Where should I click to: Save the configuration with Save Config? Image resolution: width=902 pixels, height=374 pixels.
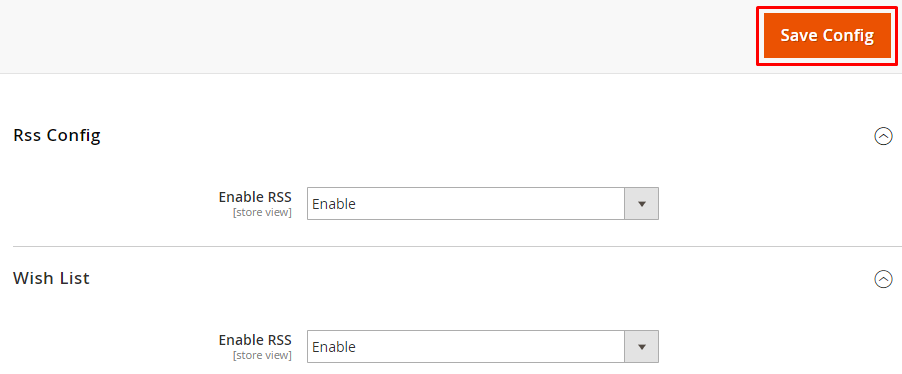[827, 36]
